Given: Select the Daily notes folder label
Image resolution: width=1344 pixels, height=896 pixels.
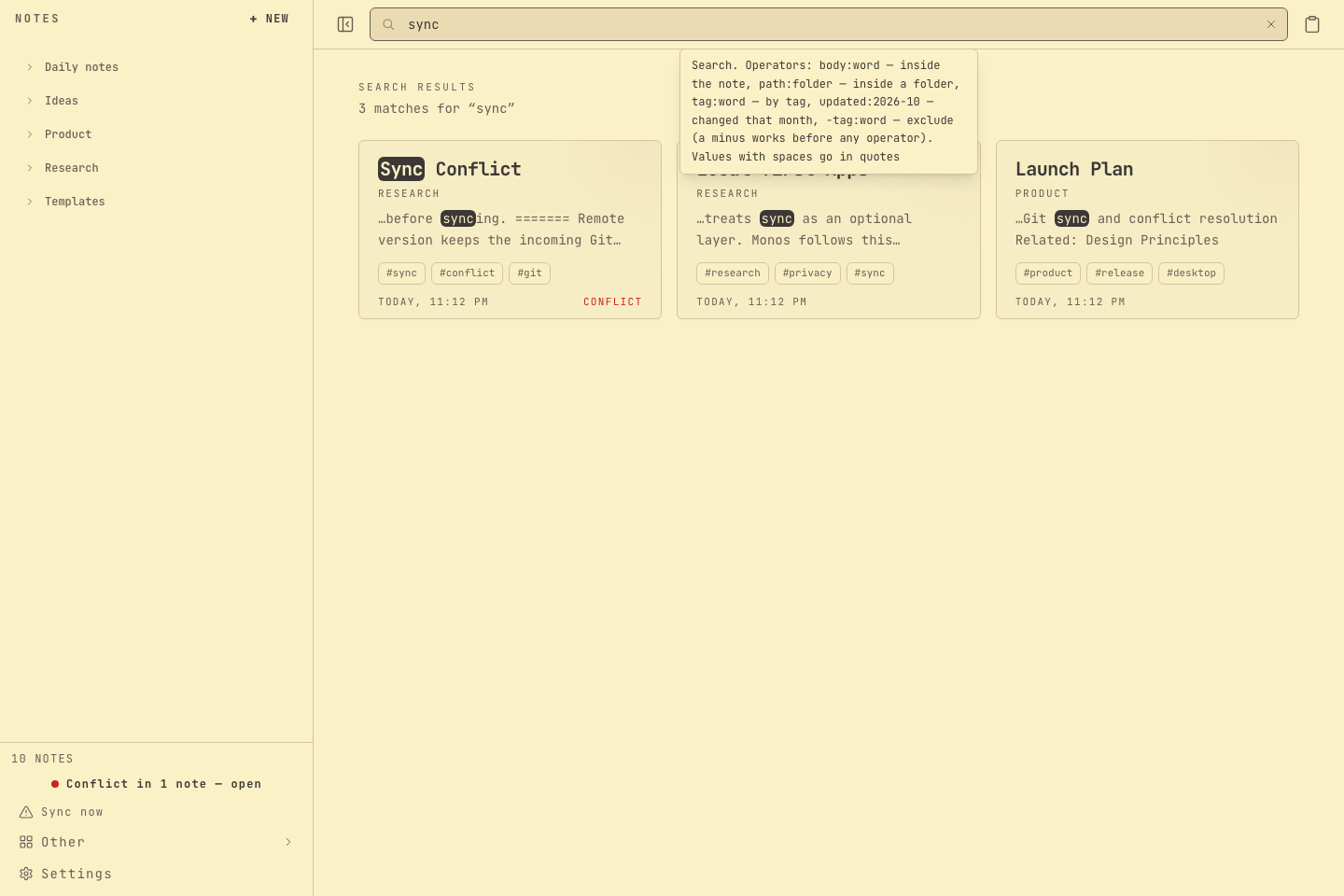Looking at the screenshot, I should [81, 67].
